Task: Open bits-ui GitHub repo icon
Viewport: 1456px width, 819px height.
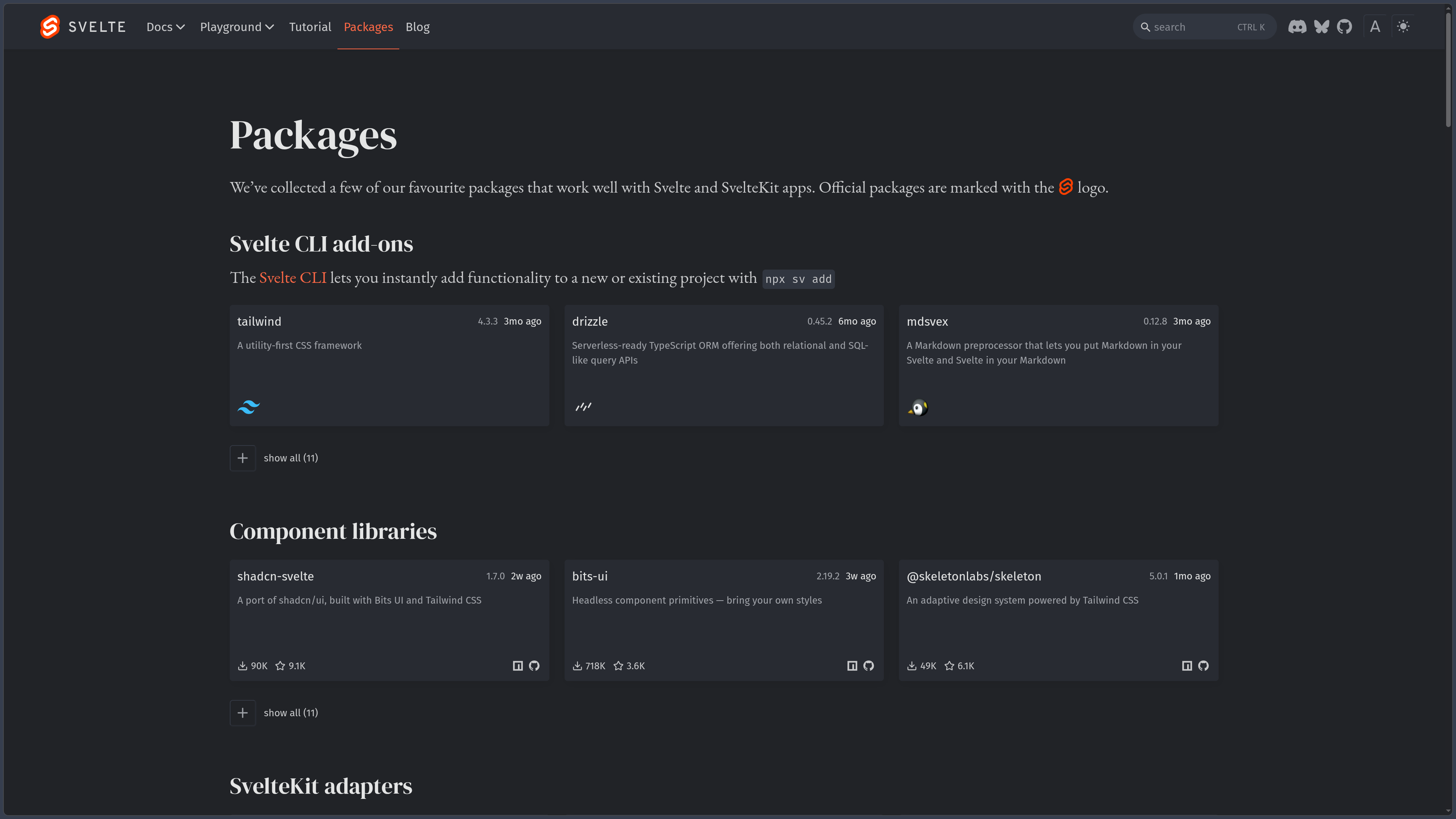Action: pos(869,666)
